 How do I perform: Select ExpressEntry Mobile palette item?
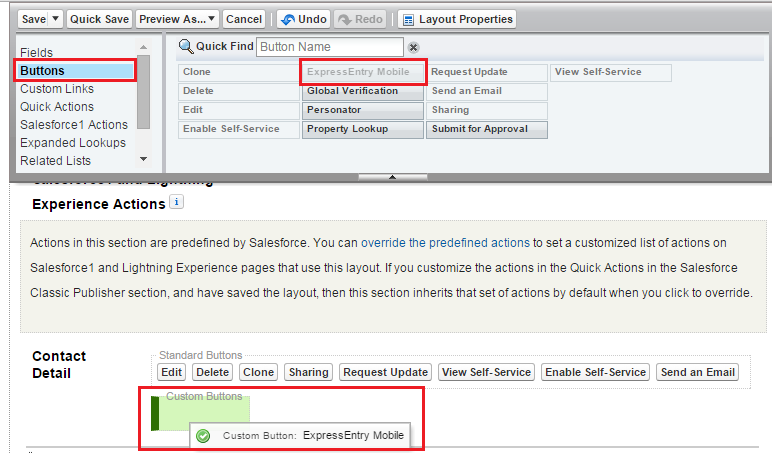363,72
